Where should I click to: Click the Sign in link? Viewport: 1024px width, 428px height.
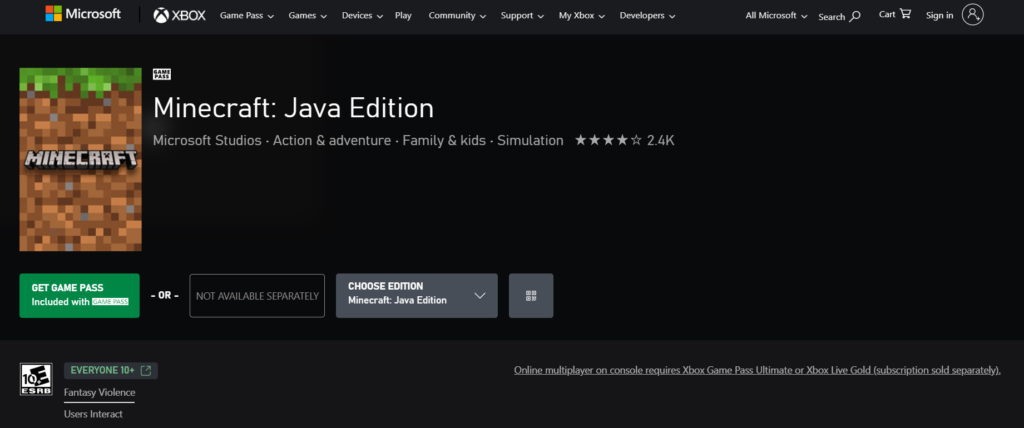pyautogui.click(x=939, y=16)
